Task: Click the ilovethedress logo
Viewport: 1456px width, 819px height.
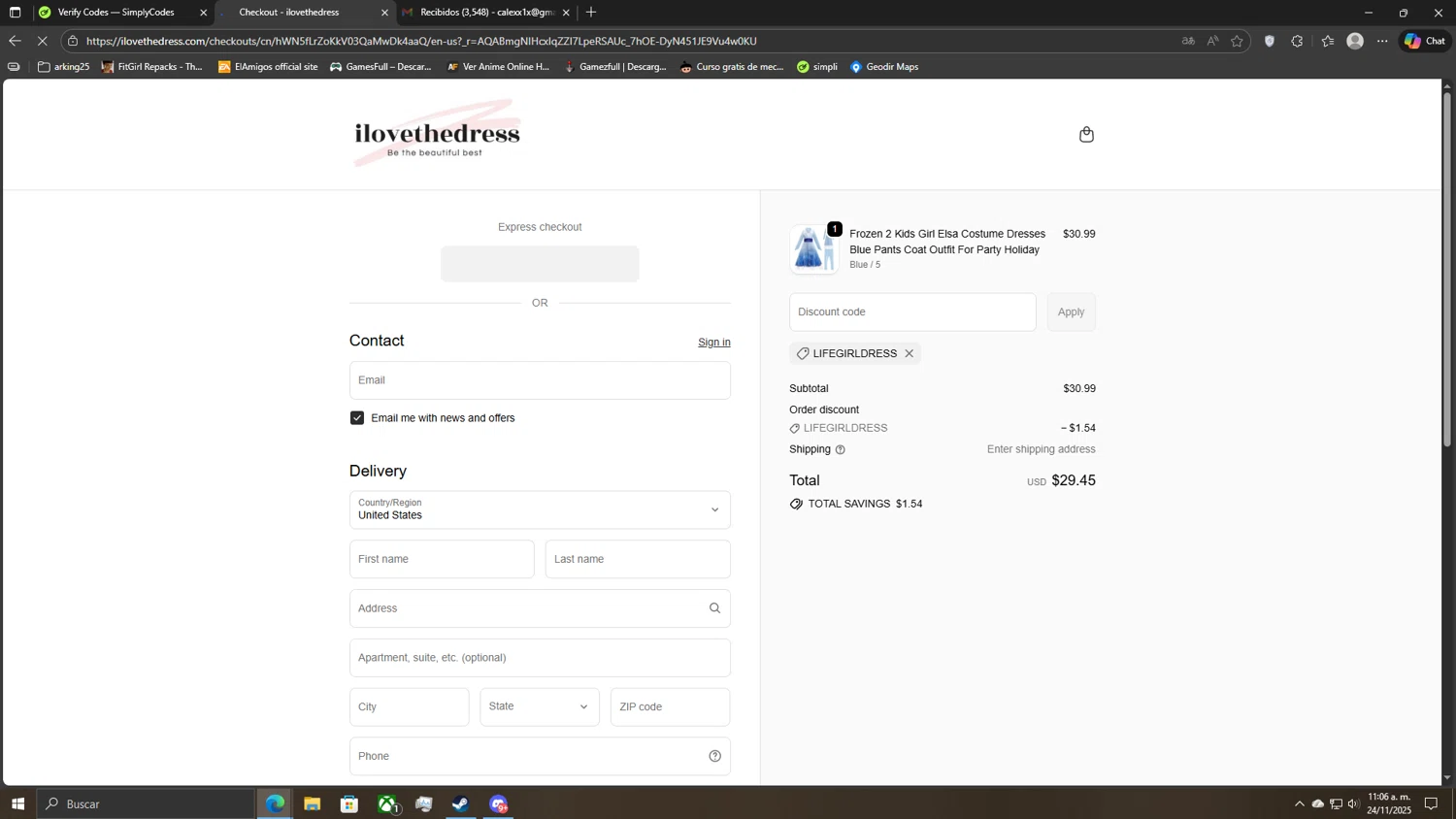Action: click(x=437, y=134)
